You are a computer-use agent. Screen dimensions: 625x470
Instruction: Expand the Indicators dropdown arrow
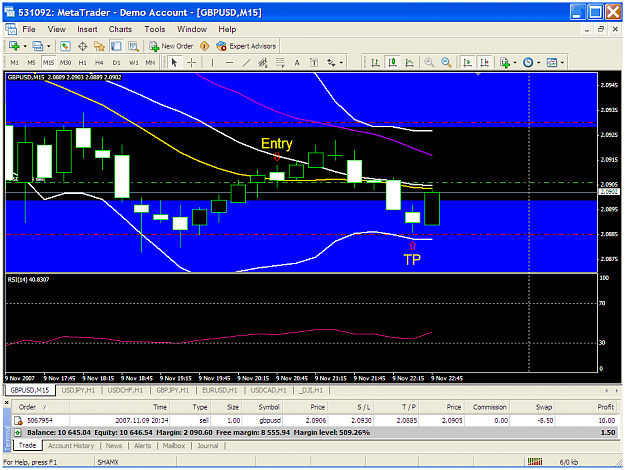515,63
